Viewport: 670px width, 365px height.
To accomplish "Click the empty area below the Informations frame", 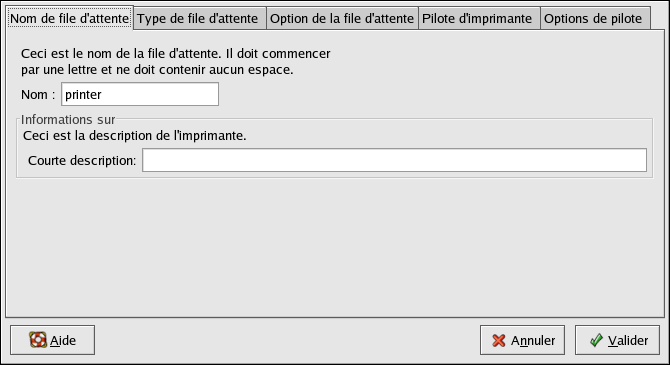I will [335, 248].
